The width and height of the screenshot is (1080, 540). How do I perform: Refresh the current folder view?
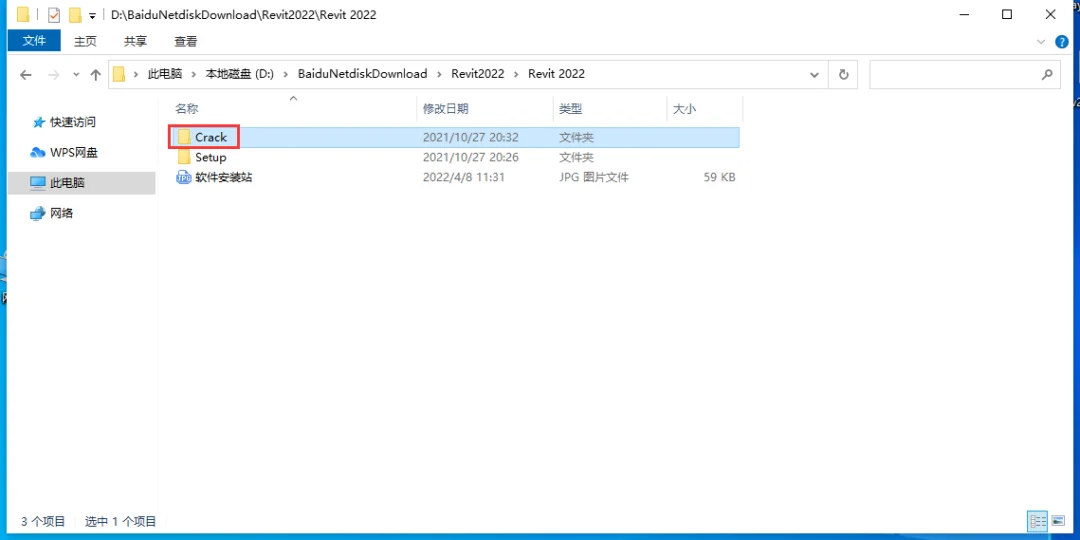(843, 74)
